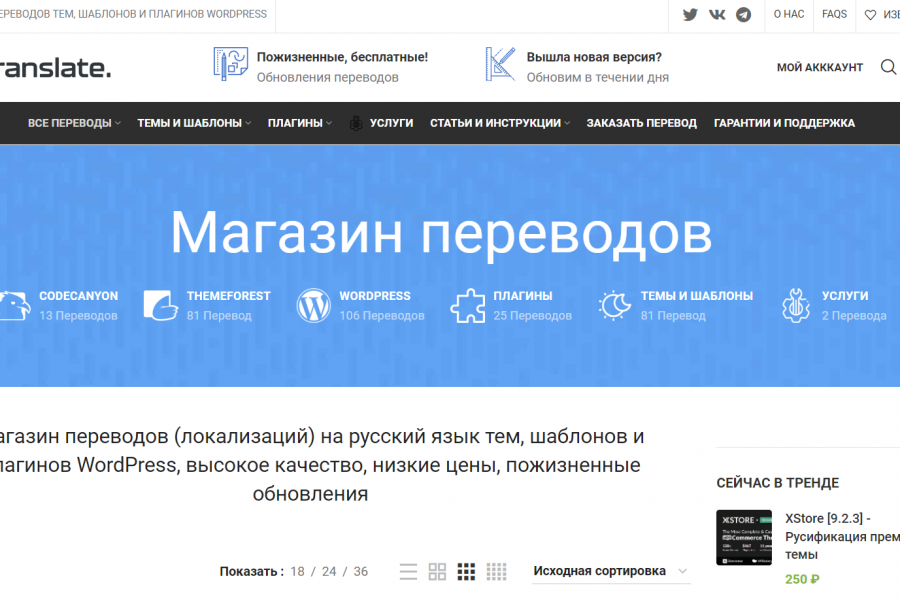Viewport: 900px width, 600px height.
Task: Switch to three-column grid view icon
Action: tap(466, 572)
